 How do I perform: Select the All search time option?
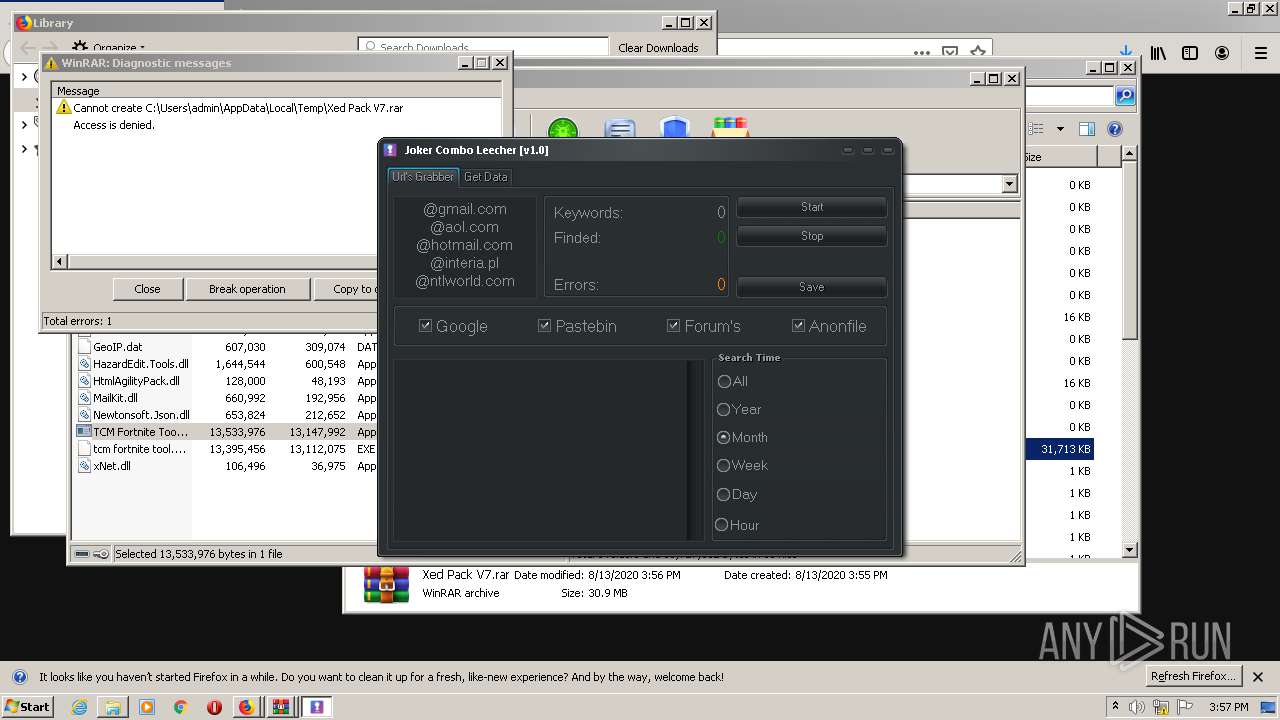click(724, 381)
